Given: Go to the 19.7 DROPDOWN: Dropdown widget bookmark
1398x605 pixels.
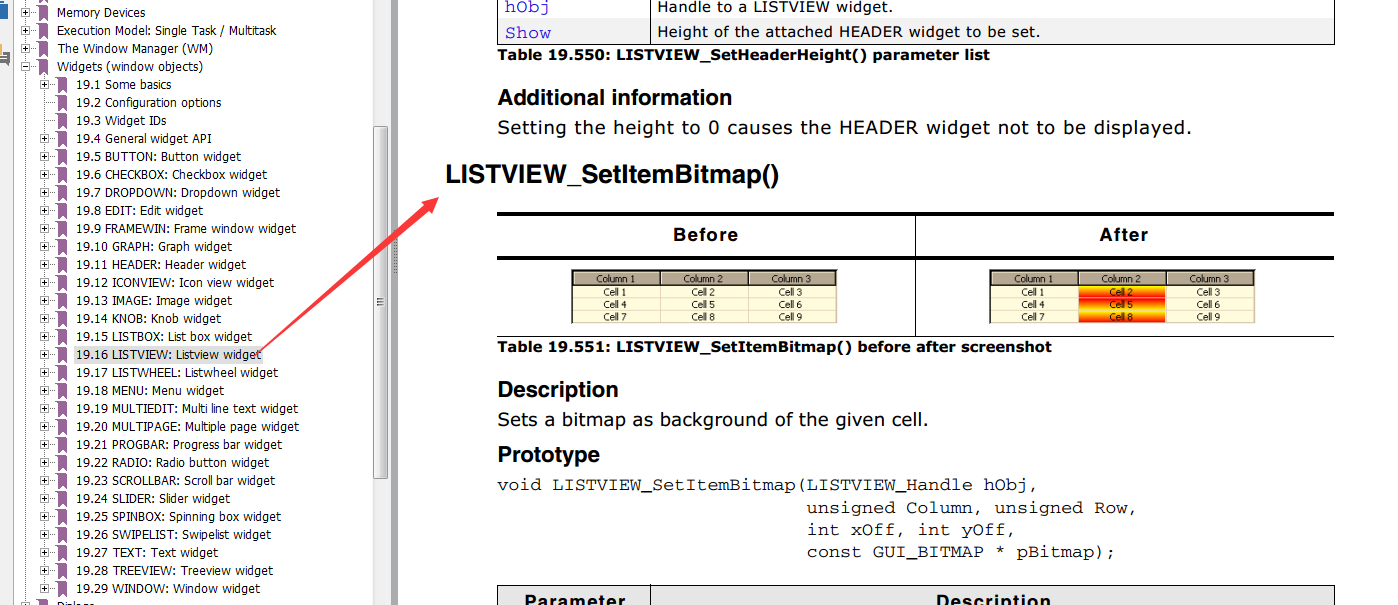Looking at the screenshot, I should (178, 193).
